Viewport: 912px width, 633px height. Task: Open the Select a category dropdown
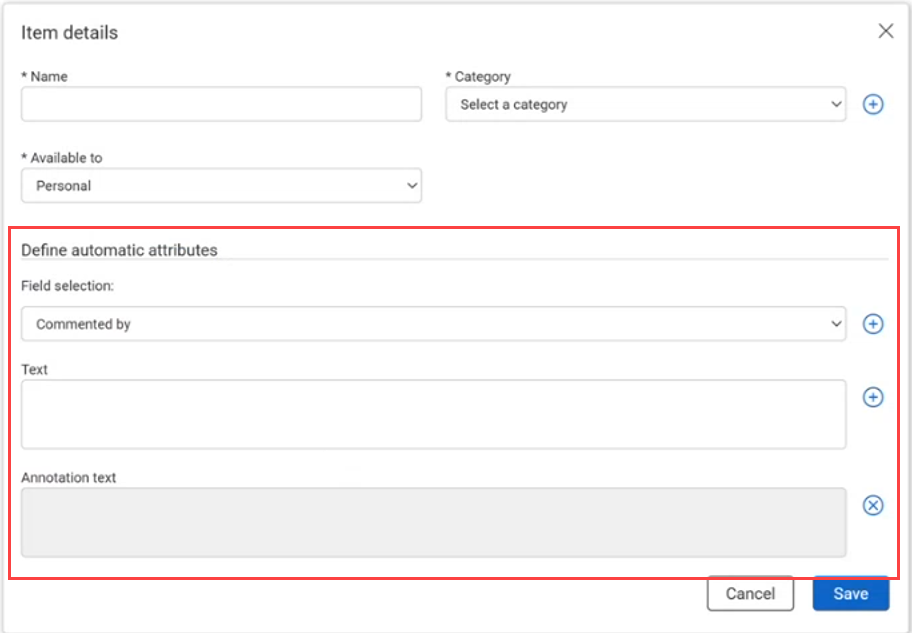[x=645, y=104]
